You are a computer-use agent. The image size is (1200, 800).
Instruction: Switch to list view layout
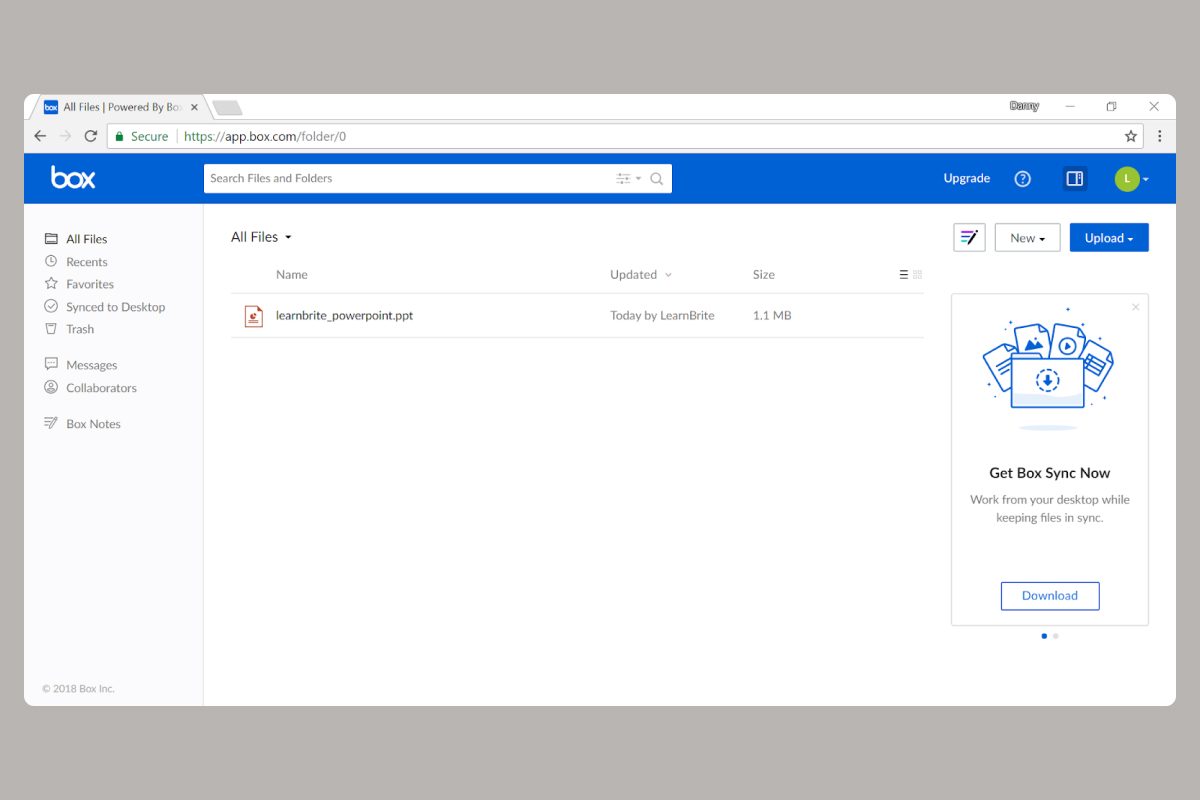coord(904,275)
